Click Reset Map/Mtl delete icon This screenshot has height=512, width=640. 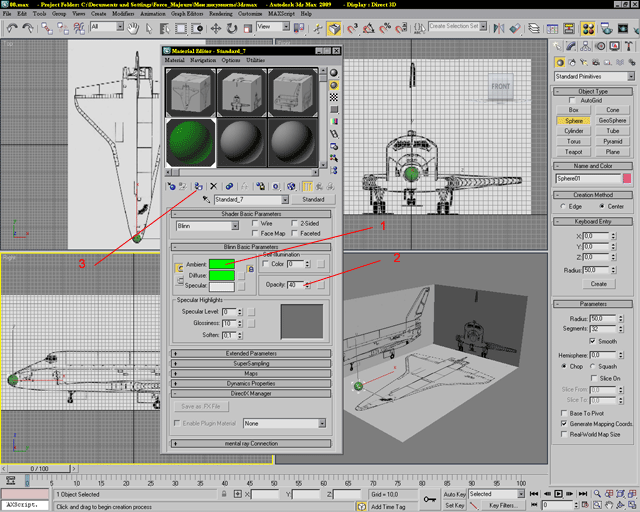213,187
